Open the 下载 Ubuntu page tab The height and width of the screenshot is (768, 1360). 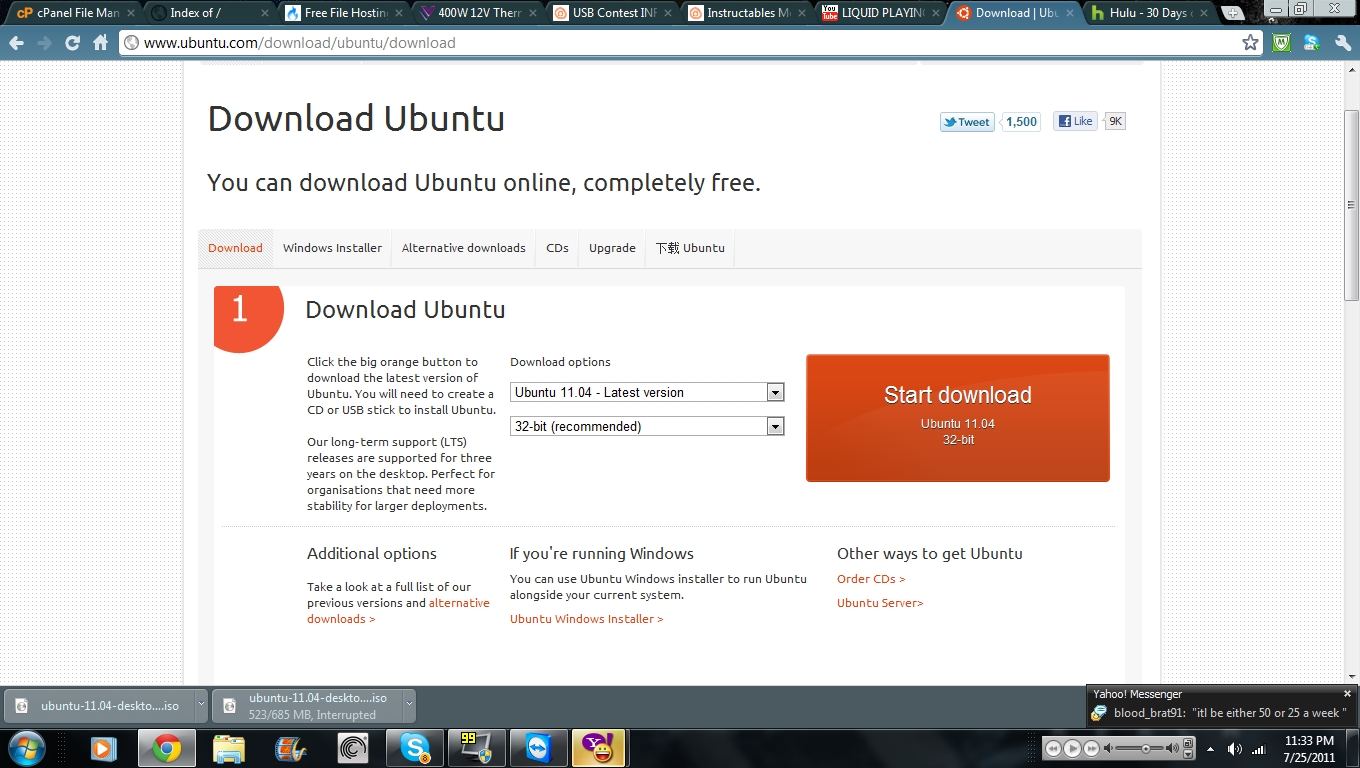[690, 248]
